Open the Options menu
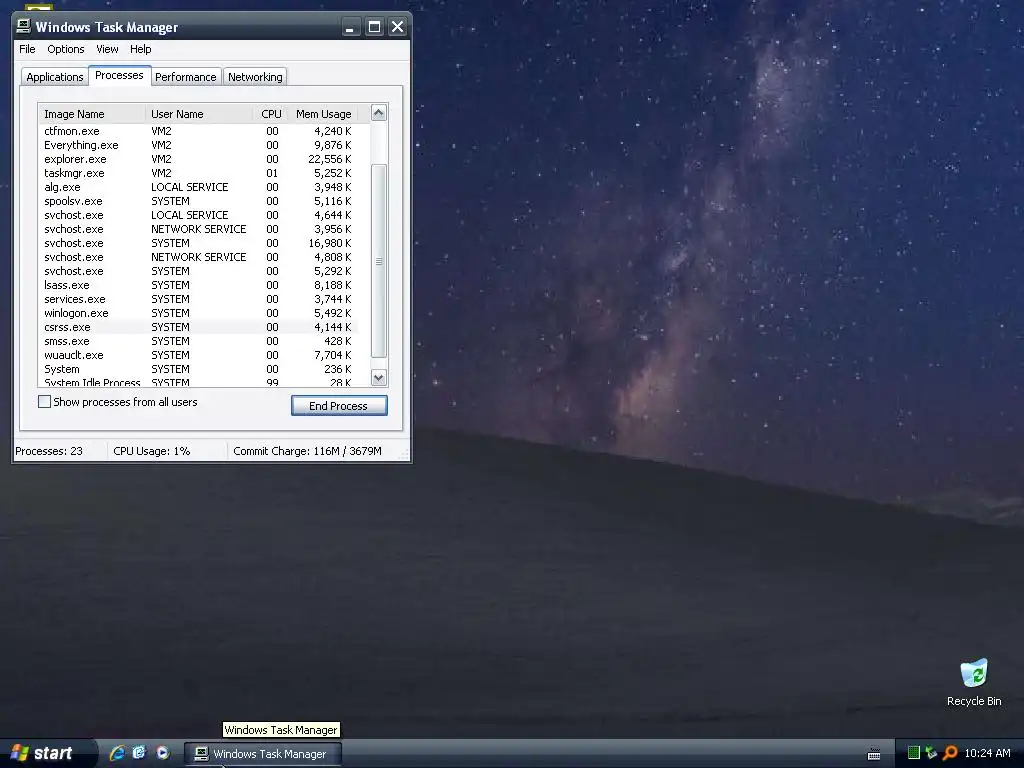This screenshot has width=1024, height=768. 65,49
